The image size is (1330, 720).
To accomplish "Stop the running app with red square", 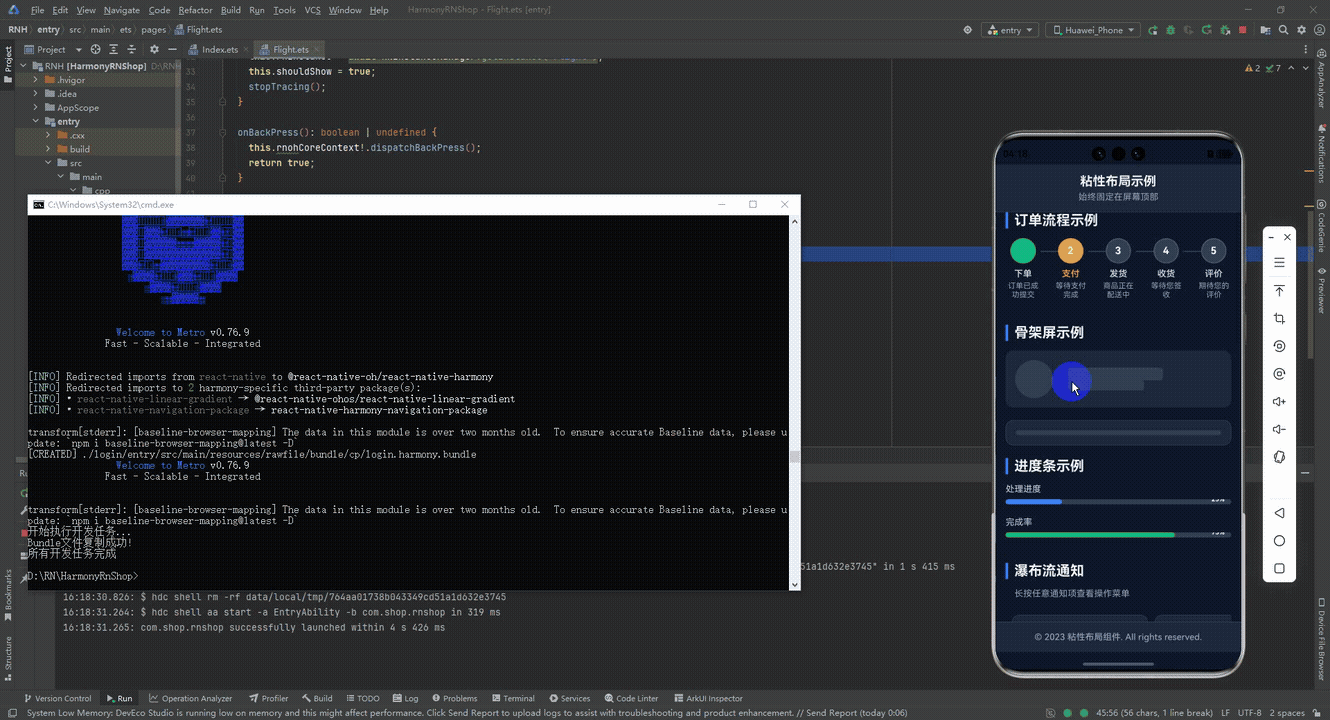I will point(1243,30).
